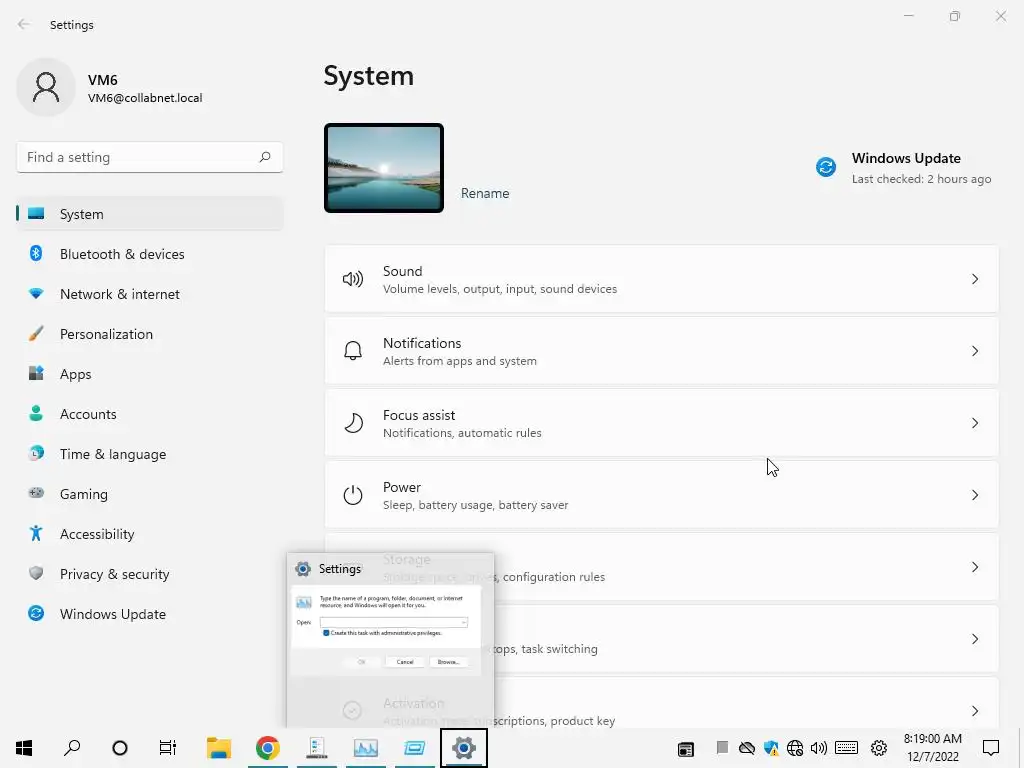Open Personalization settings

[150, 334]
